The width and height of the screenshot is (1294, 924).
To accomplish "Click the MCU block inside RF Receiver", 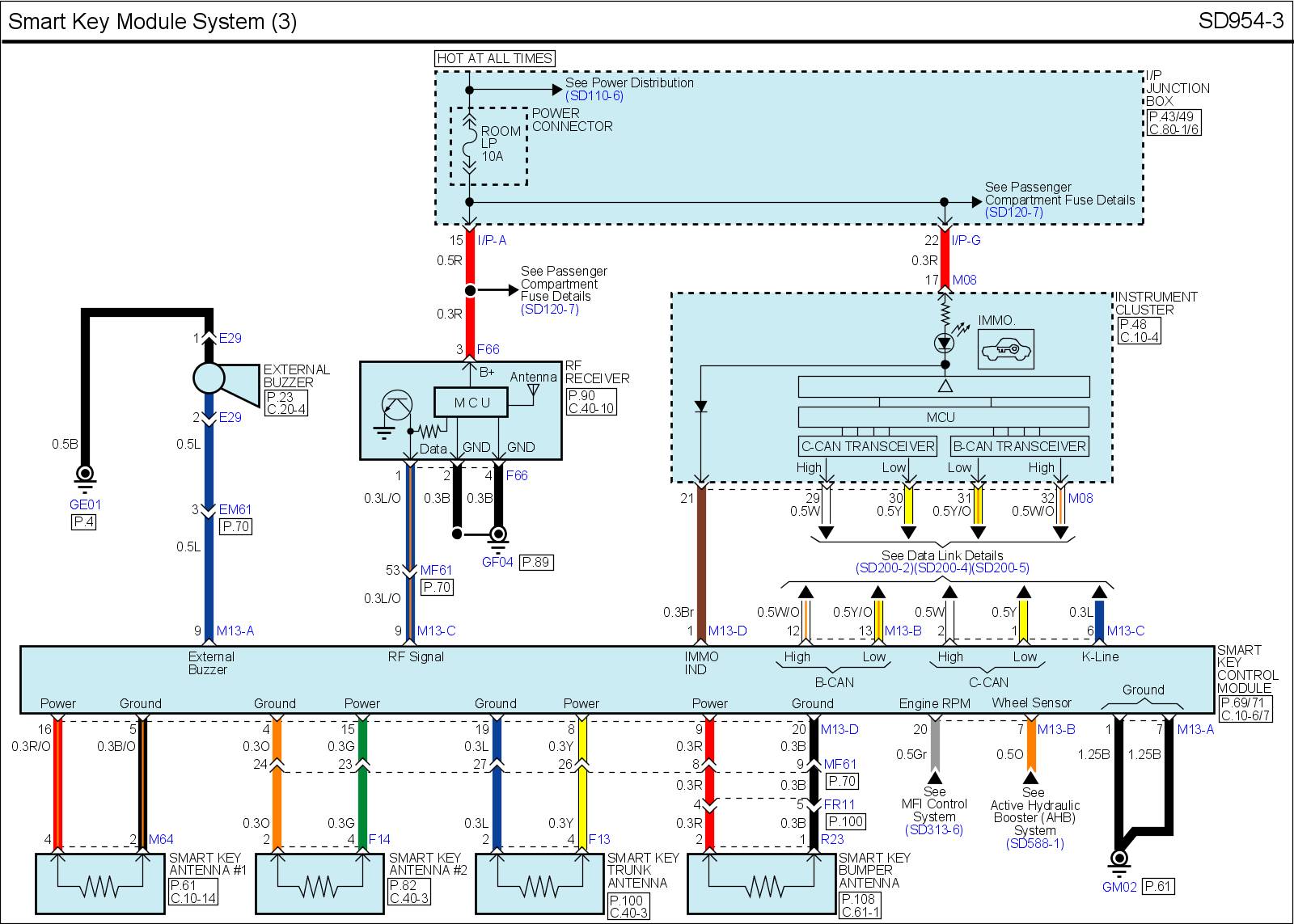I will click(472, 403).
